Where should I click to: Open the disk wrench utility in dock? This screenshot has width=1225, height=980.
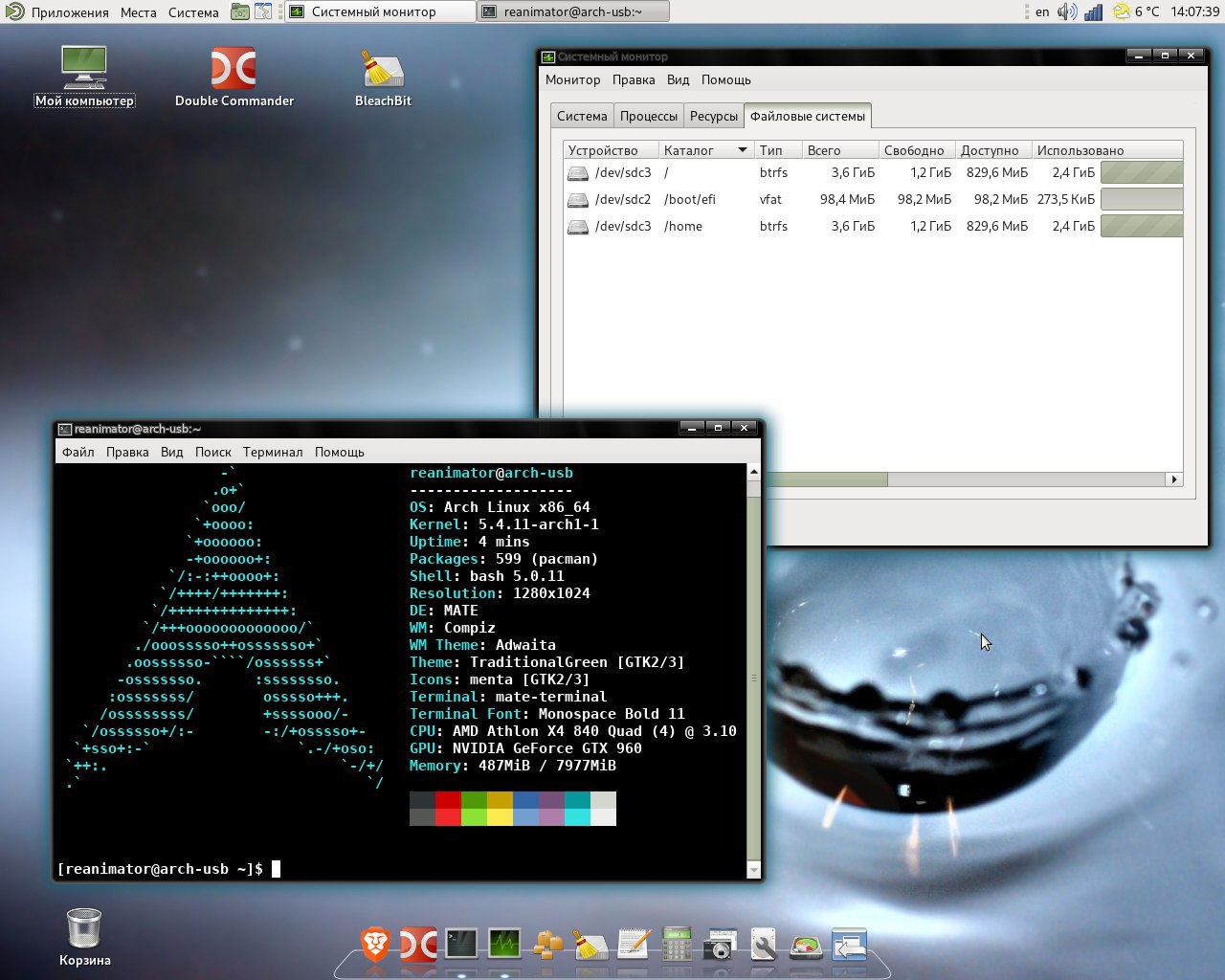(763, 945)
